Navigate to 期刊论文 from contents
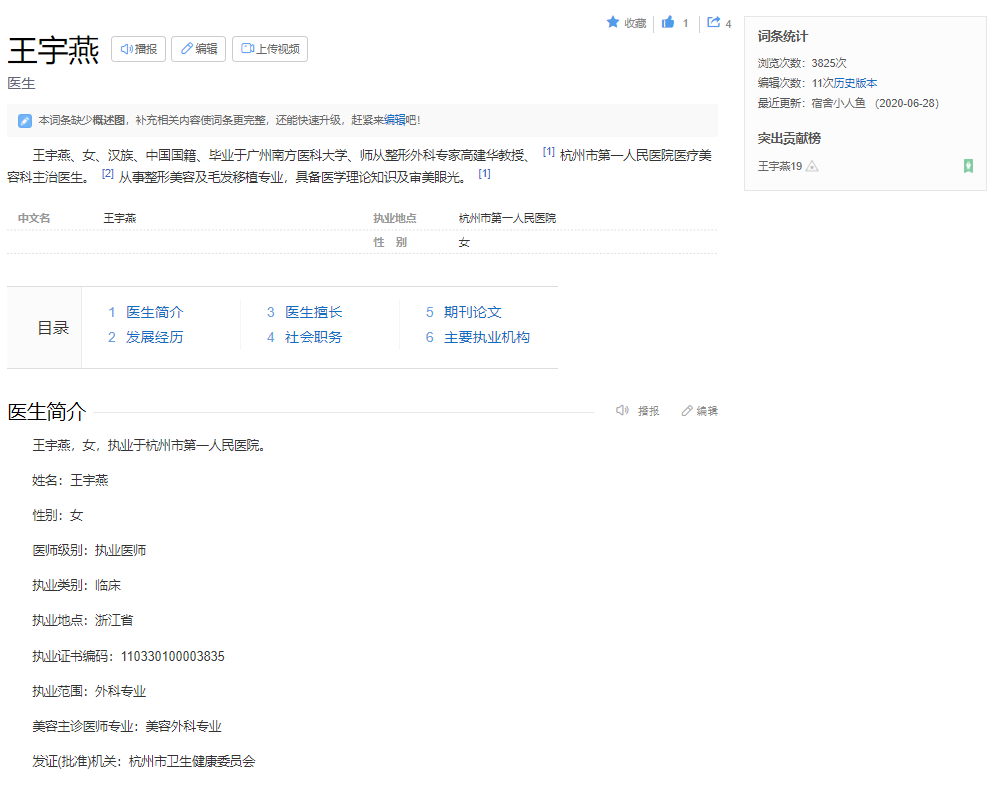Viewport: 998px width, 800px height. [472, 312]
